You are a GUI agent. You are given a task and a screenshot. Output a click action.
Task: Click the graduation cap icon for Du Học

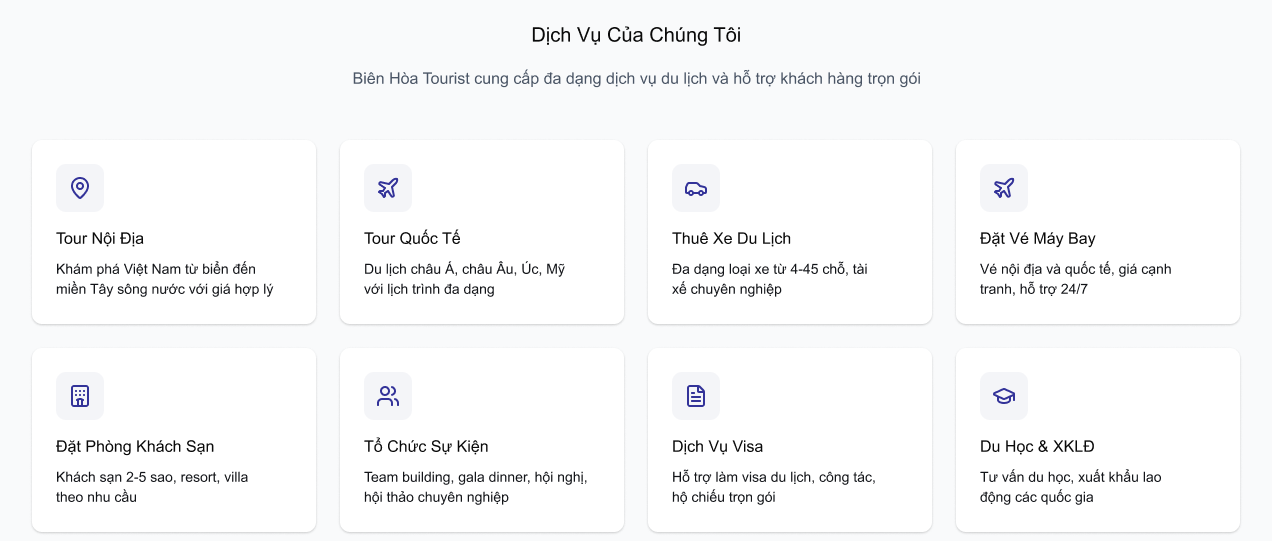[1004, 396]
